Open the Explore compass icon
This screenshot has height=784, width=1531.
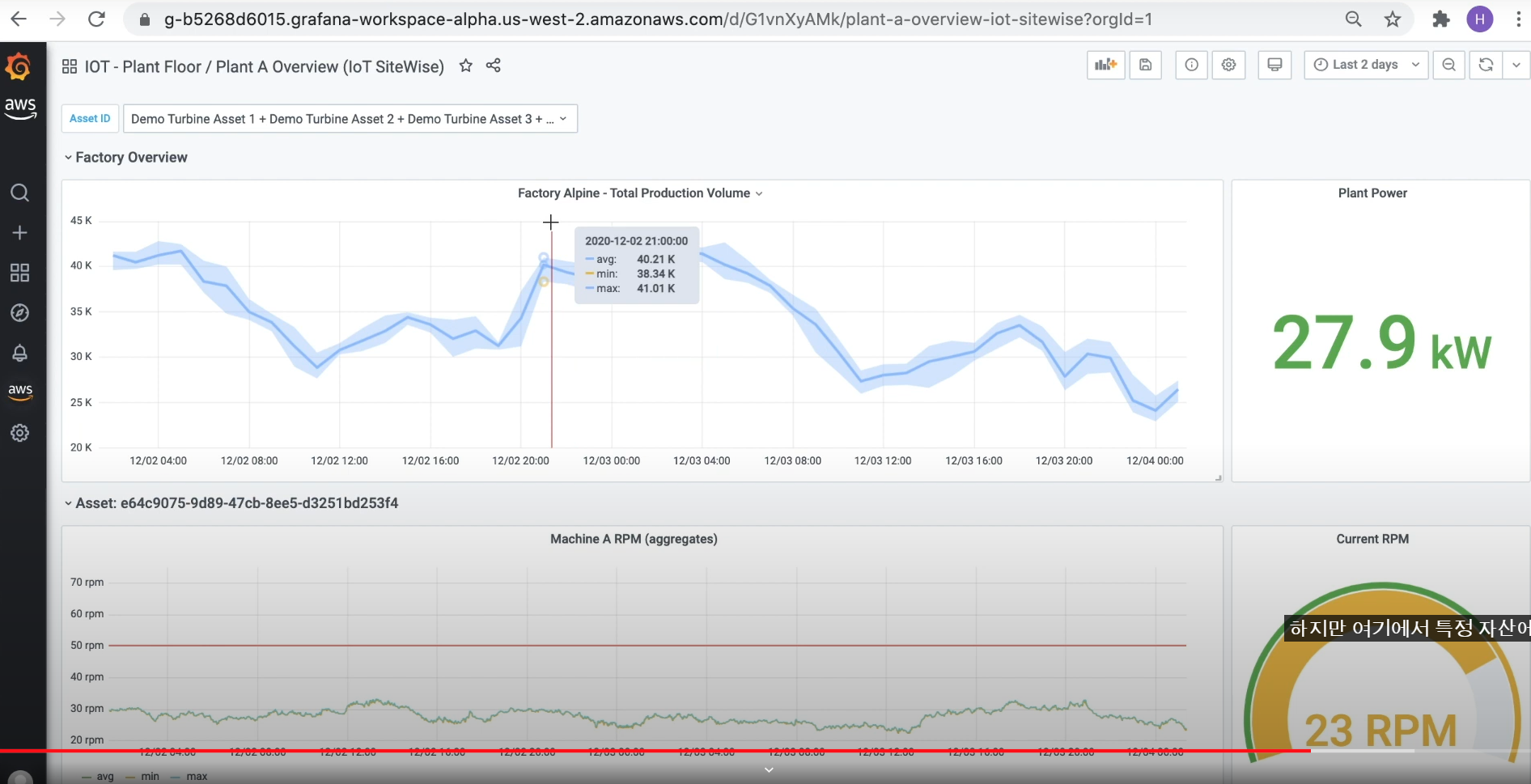[x=20, y=313]
